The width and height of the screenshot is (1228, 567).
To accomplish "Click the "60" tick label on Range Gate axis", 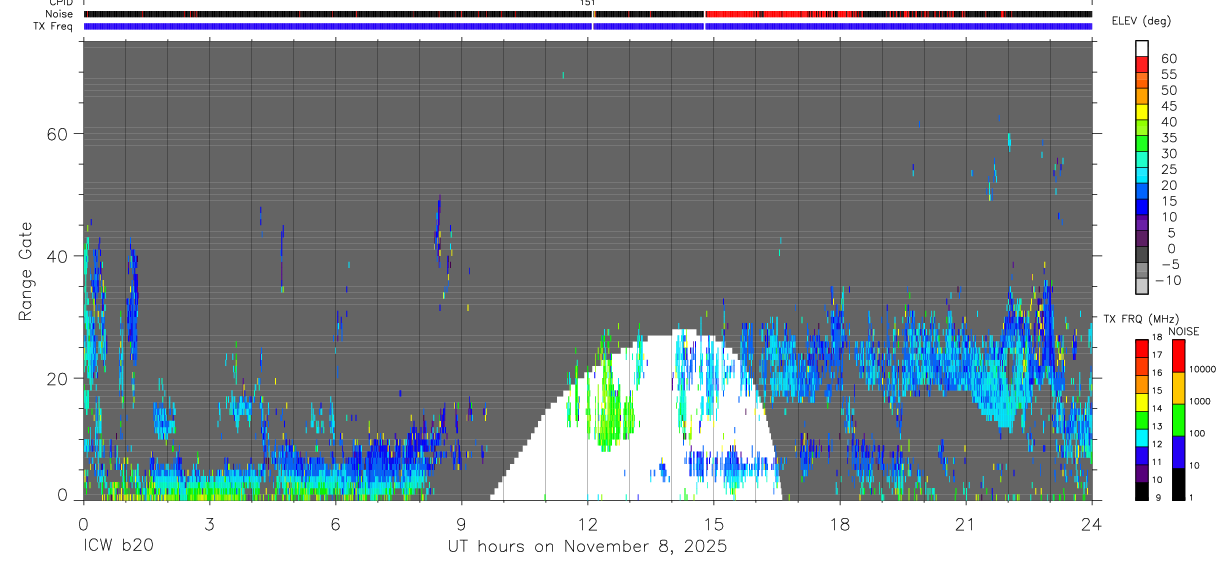I will tap(57, 133).
